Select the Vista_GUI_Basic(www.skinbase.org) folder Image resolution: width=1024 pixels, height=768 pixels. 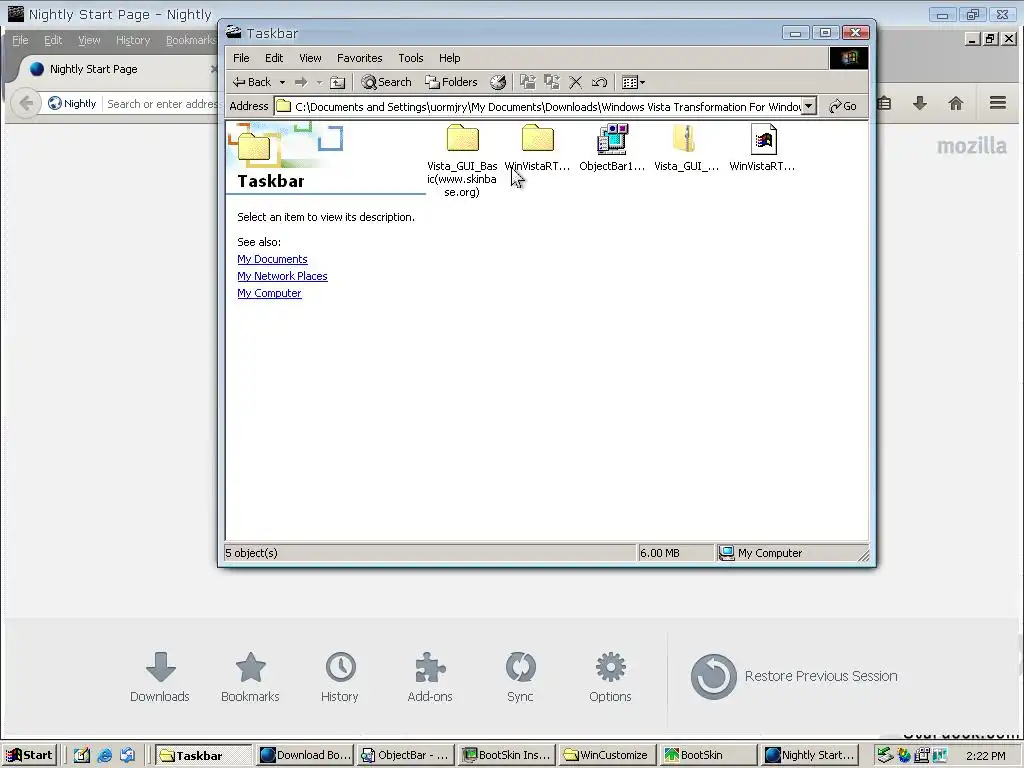click(462, 160)
